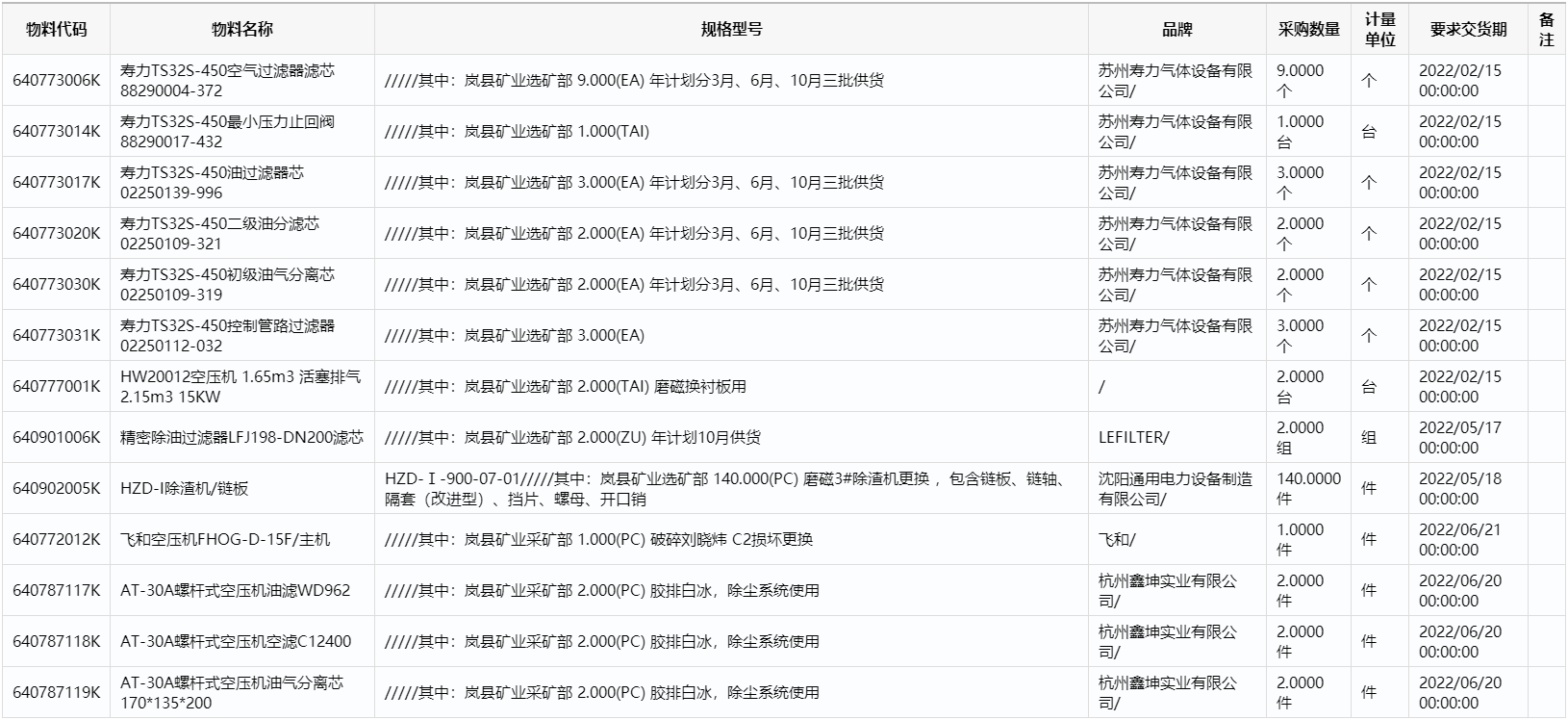Screen dimensions: 1568x720
Task: Select material code 640773020K
Action: [x=56, y=234]
